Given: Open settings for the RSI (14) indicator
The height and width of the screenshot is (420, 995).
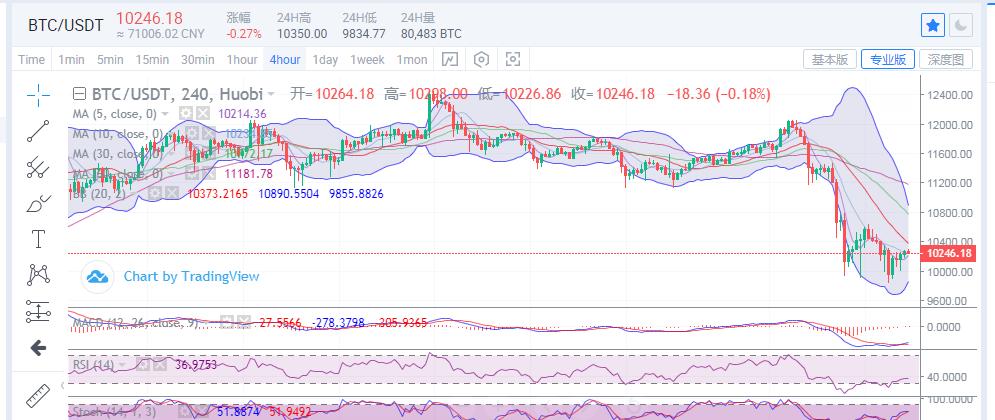Looking at the screenshot, I should (143, 364).
